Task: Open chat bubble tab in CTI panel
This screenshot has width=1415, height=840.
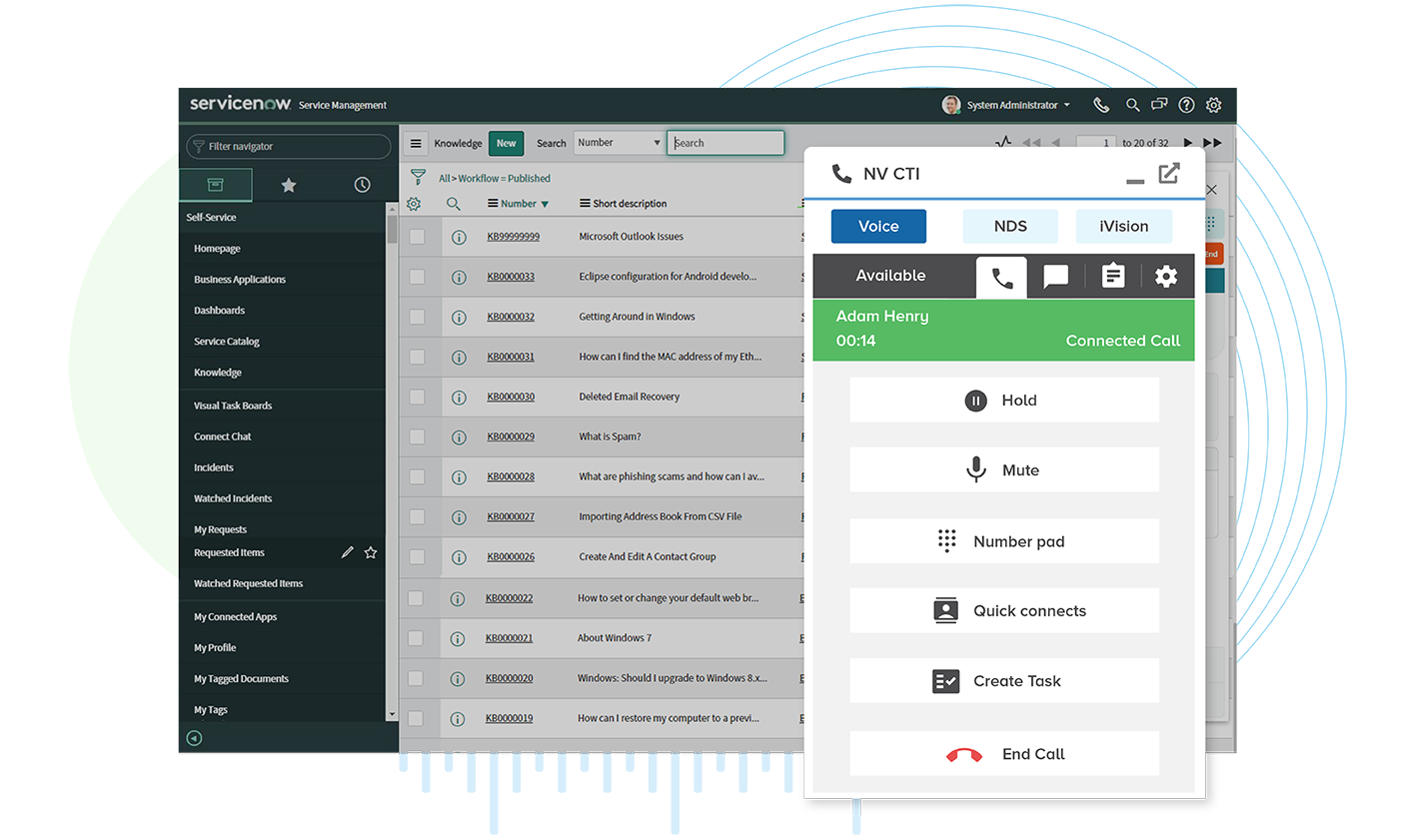Action: pos(1055,277)
